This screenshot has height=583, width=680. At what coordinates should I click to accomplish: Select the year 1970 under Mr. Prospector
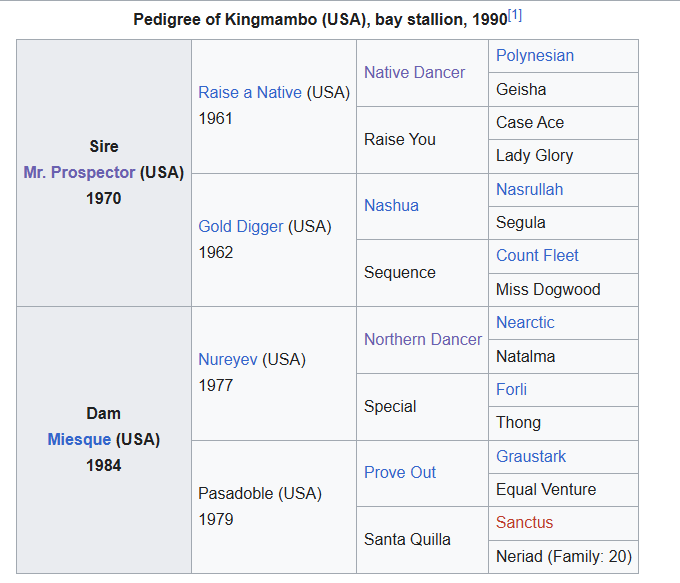[104, 199]
